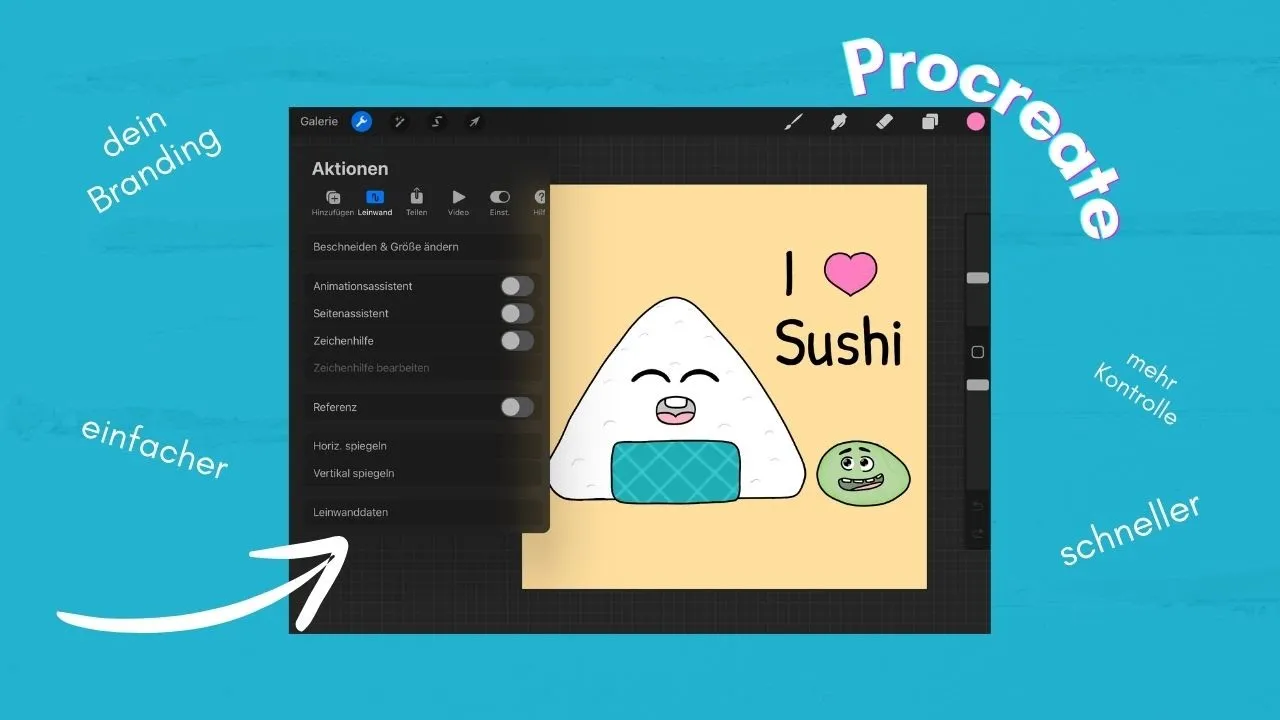
Task: Click the redo arrow on sidebar
Action: point(978,534)
